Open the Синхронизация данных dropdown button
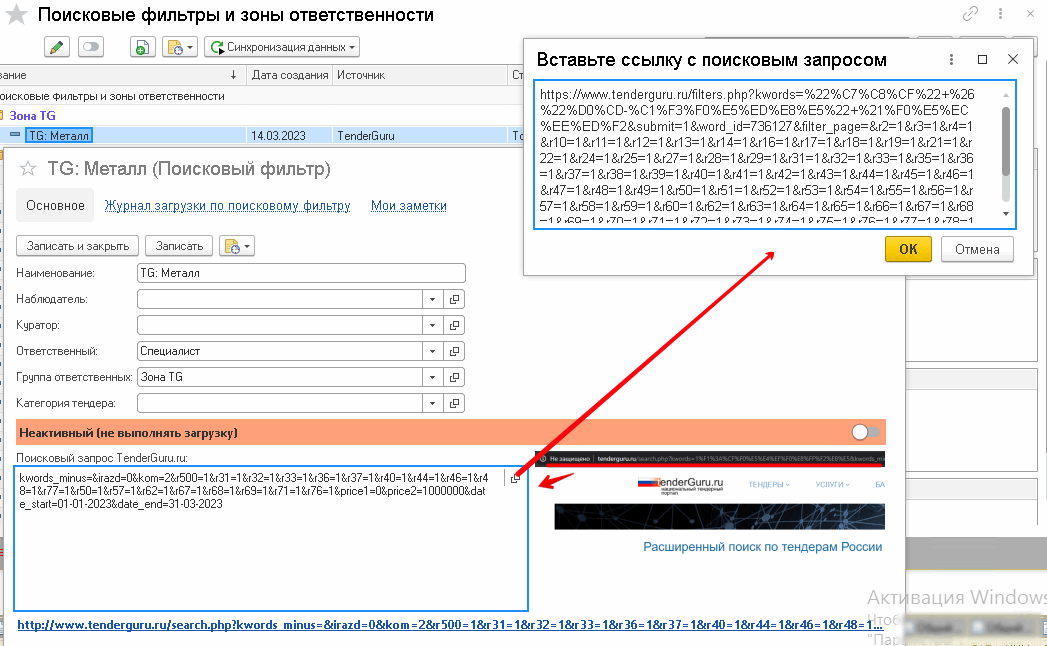 282,47
